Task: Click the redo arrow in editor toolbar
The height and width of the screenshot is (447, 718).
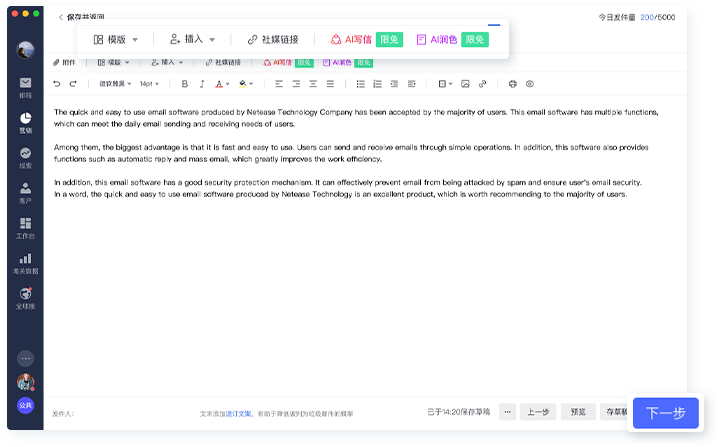Action: (x=72, y=84)
